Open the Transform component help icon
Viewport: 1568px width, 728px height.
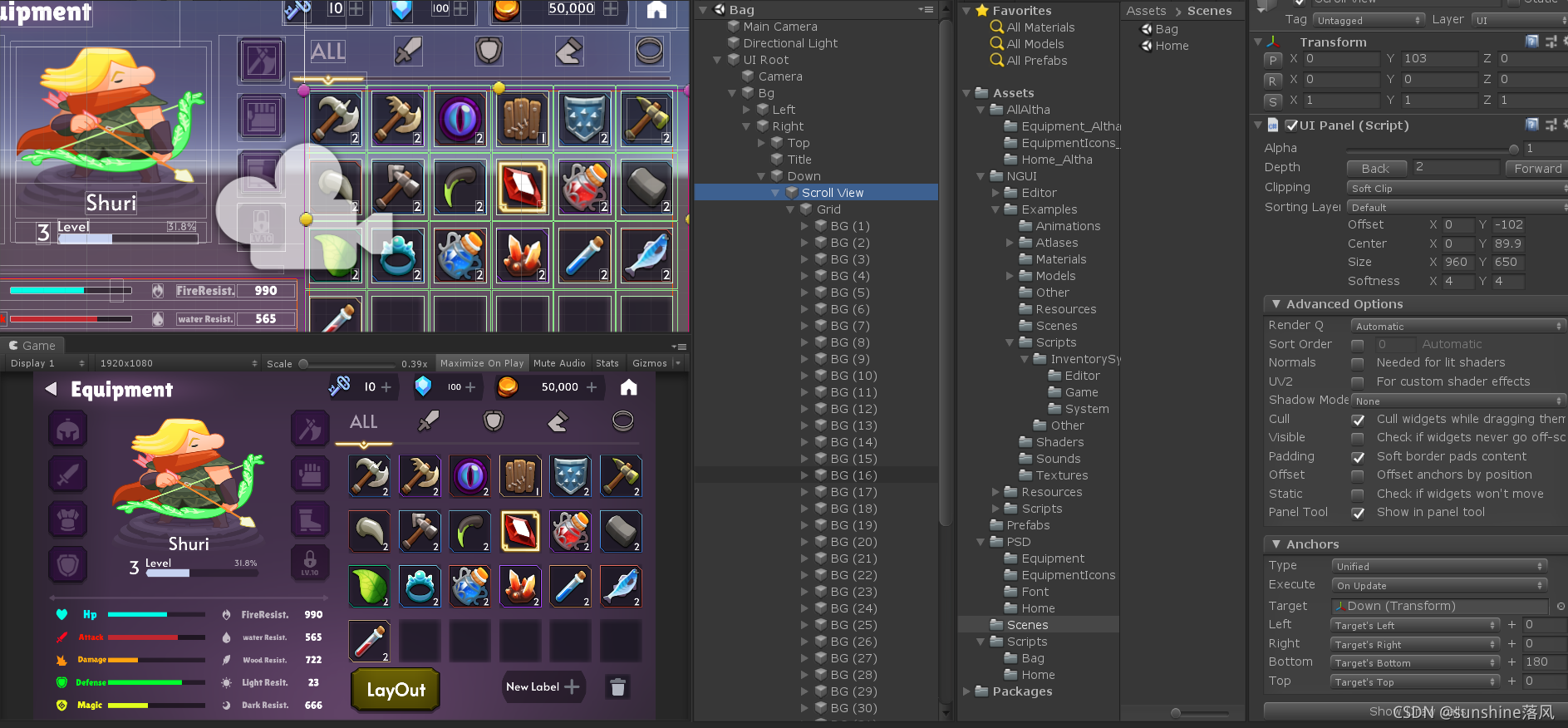pos(1532,42)
